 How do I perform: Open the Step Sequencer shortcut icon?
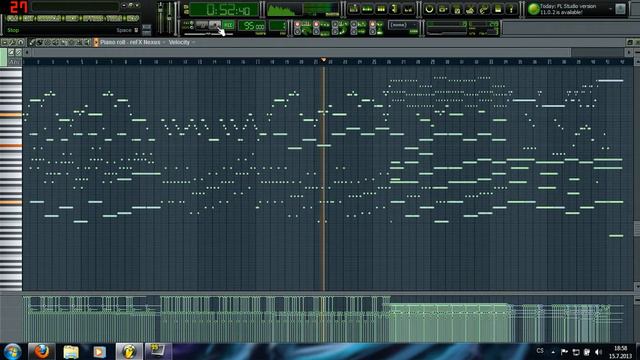pos(367,9)
